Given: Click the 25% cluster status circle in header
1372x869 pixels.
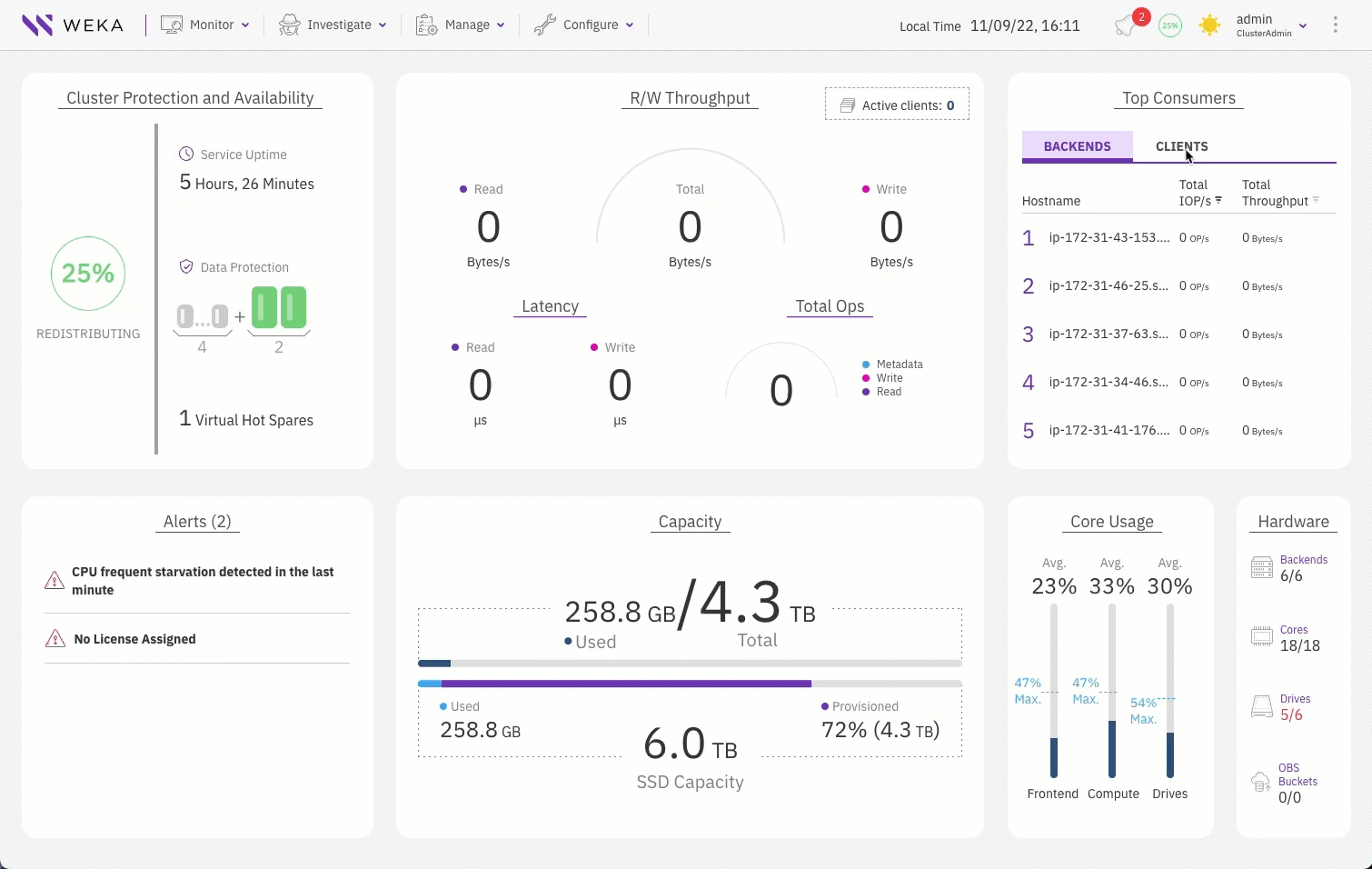Looking at the screenshot, I should (1170, 25).
